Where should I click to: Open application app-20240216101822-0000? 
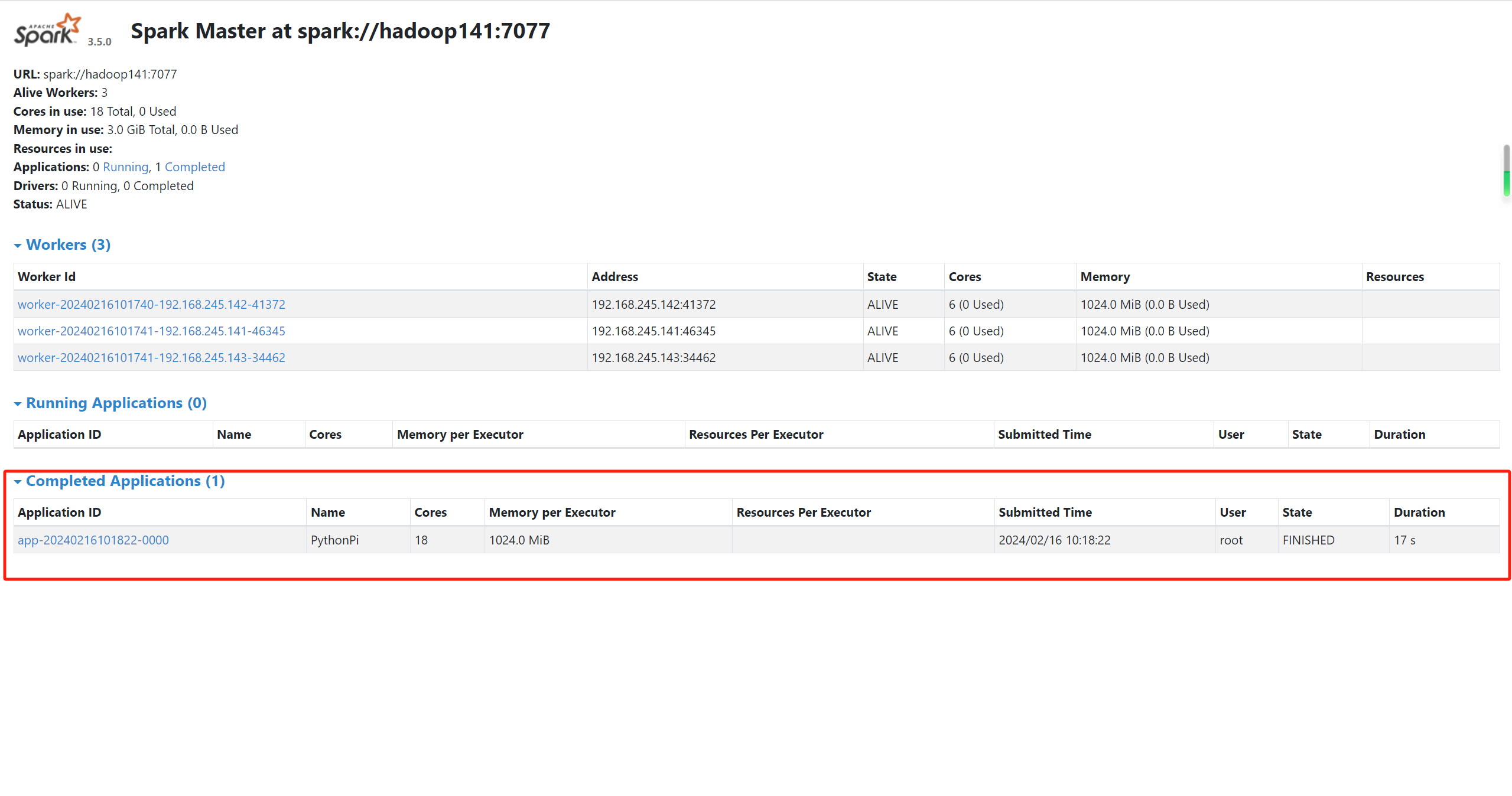93,540
